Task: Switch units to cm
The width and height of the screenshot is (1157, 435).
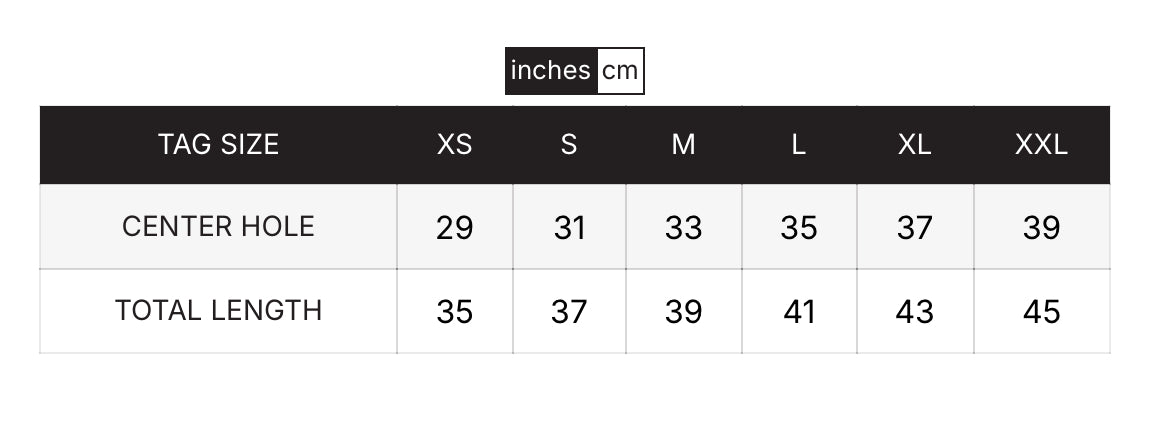Action: coord(620,71)
